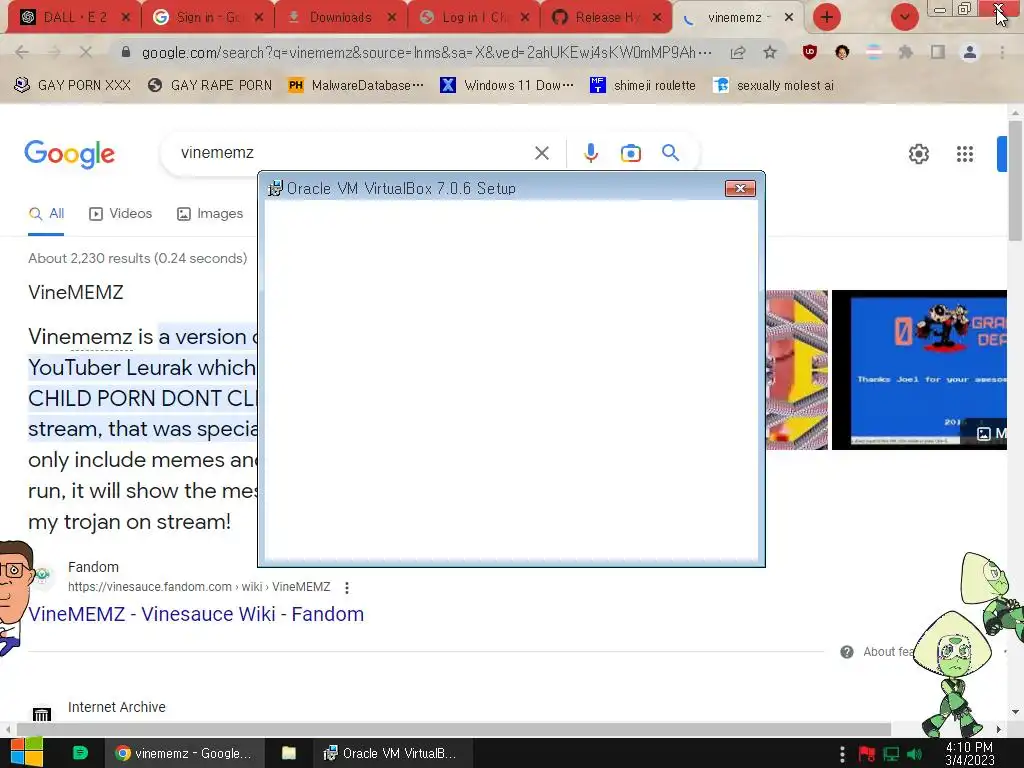
Task: Click the vertical page scrollbar thumb
Action: pos(1016,181)
